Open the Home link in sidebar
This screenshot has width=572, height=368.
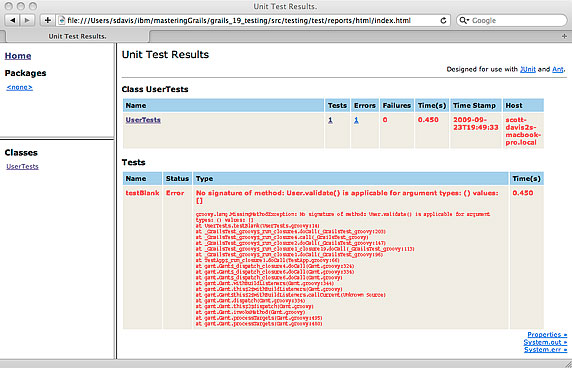click(x=18, y=56)
